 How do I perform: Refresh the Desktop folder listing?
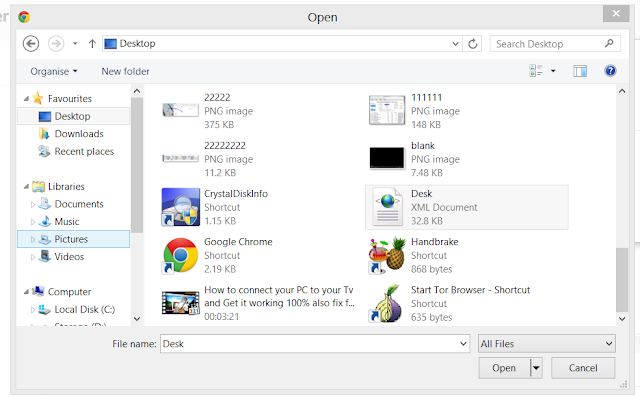tap(473, 44)
